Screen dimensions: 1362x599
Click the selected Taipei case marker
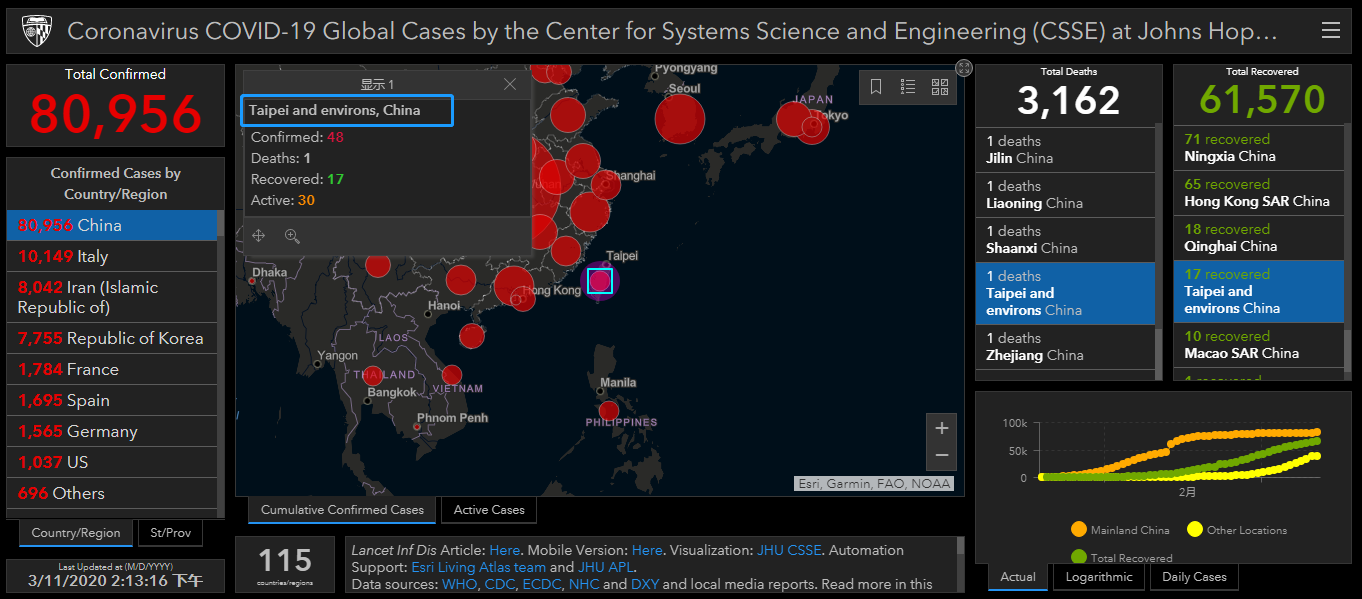pyautogui.click(x=599, y=280)
